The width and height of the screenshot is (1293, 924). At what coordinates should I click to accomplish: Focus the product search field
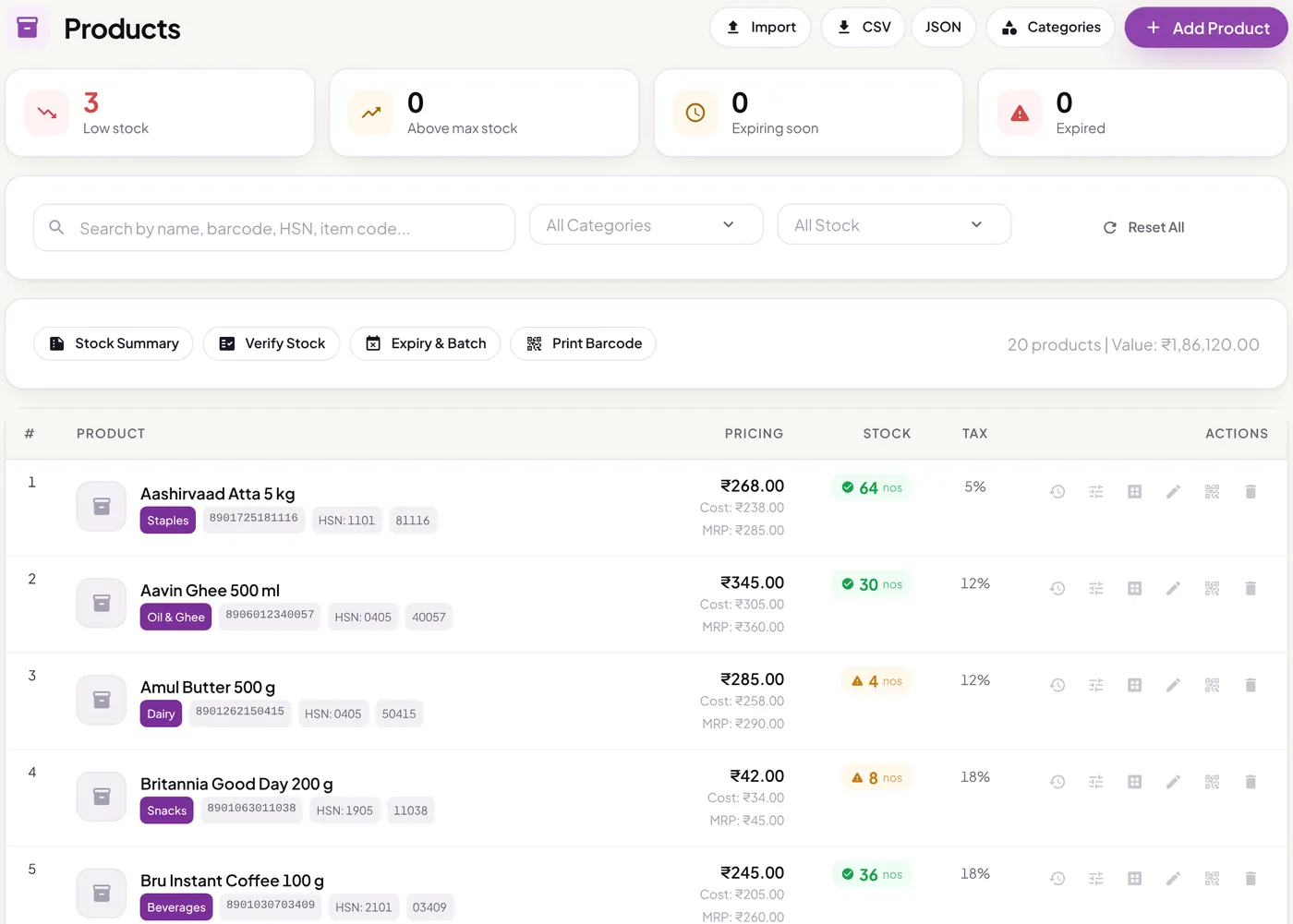[274, 228]
